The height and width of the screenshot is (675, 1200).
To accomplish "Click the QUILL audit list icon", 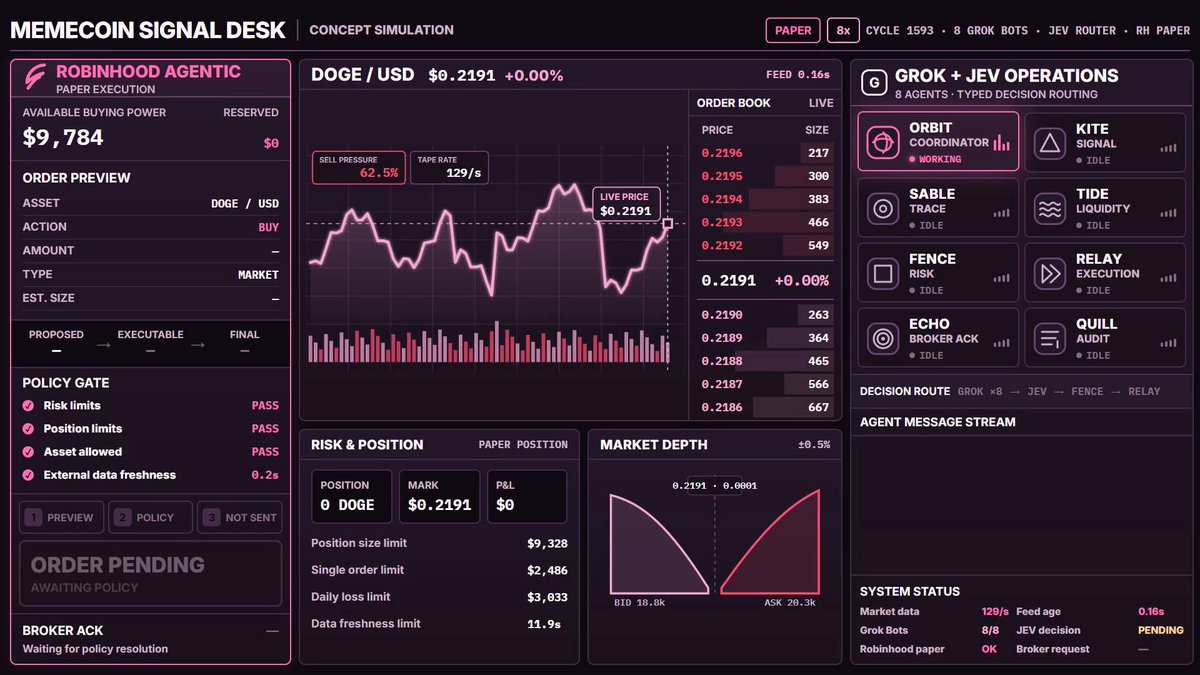I will click(x=1050, y=339).
